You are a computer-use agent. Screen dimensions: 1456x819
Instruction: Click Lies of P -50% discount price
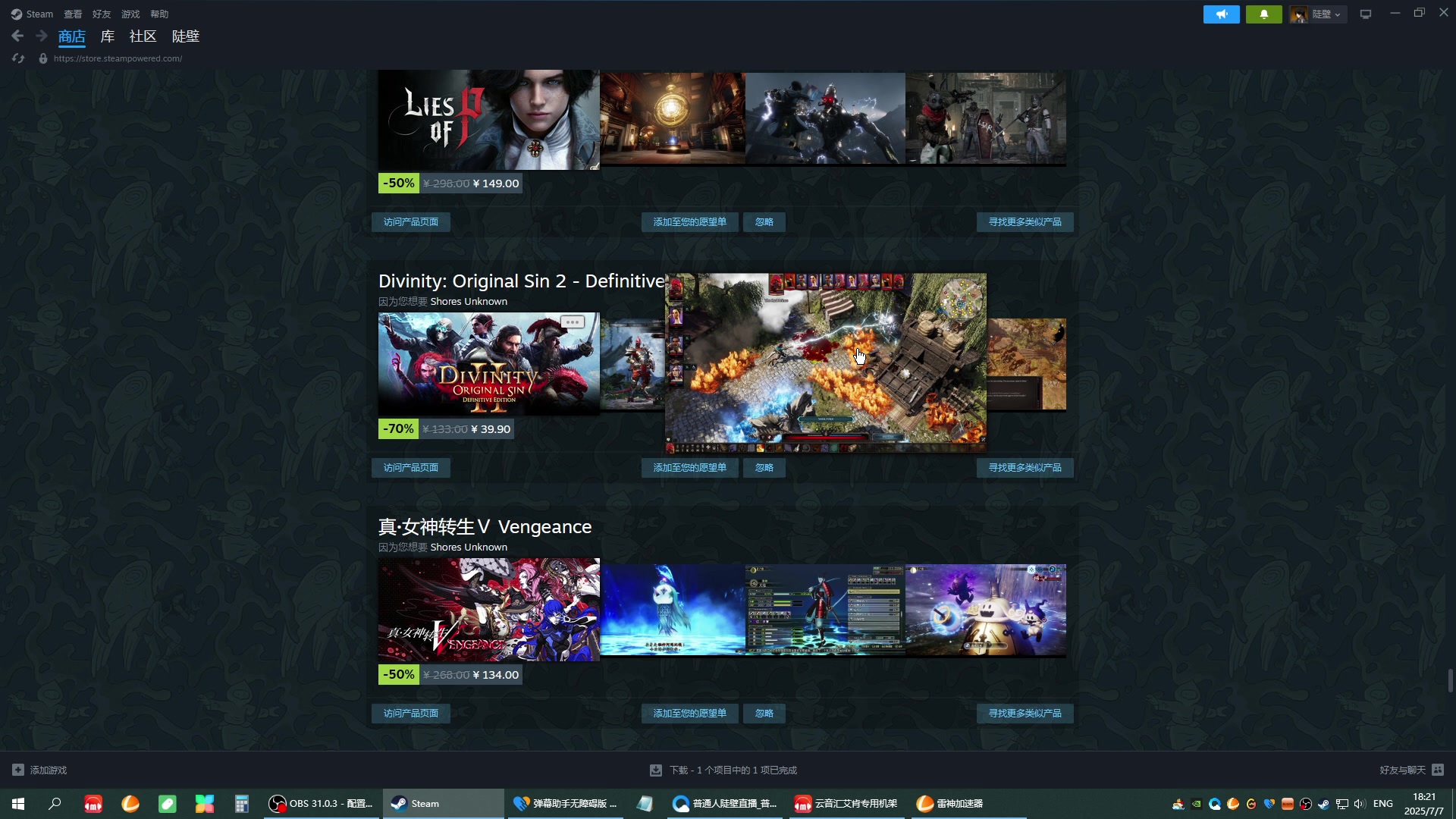pyautogui.click(x=450, y=184)
